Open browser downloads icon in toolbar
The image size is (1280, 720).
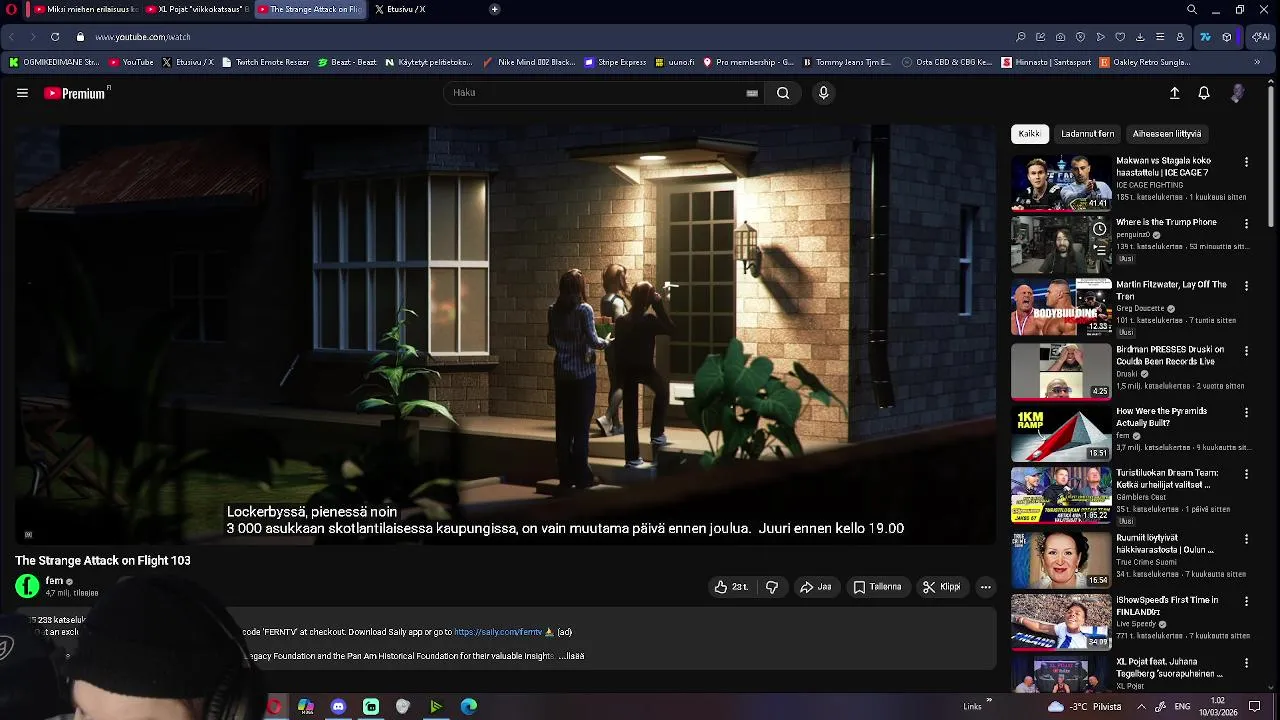(1140, 37)
